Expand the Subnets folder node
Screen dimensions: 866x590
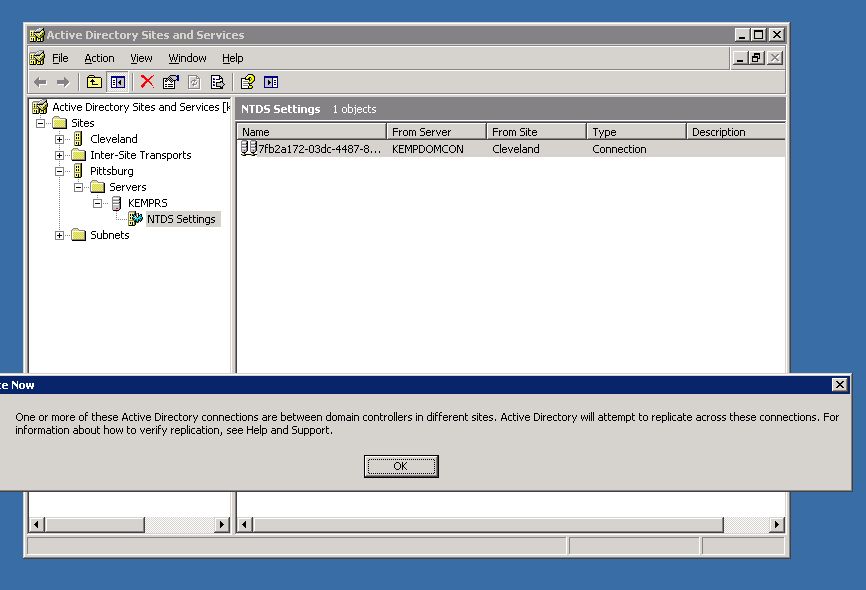(x=60, y=235)
